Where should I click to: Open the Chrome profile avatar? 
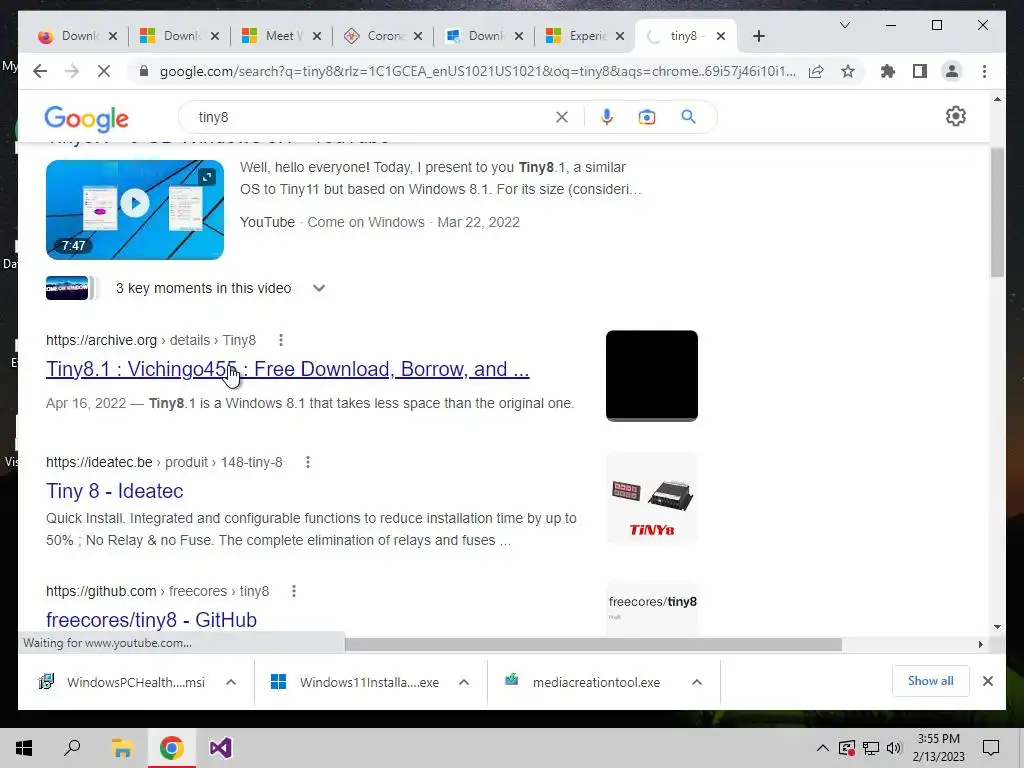click(952, 71)
